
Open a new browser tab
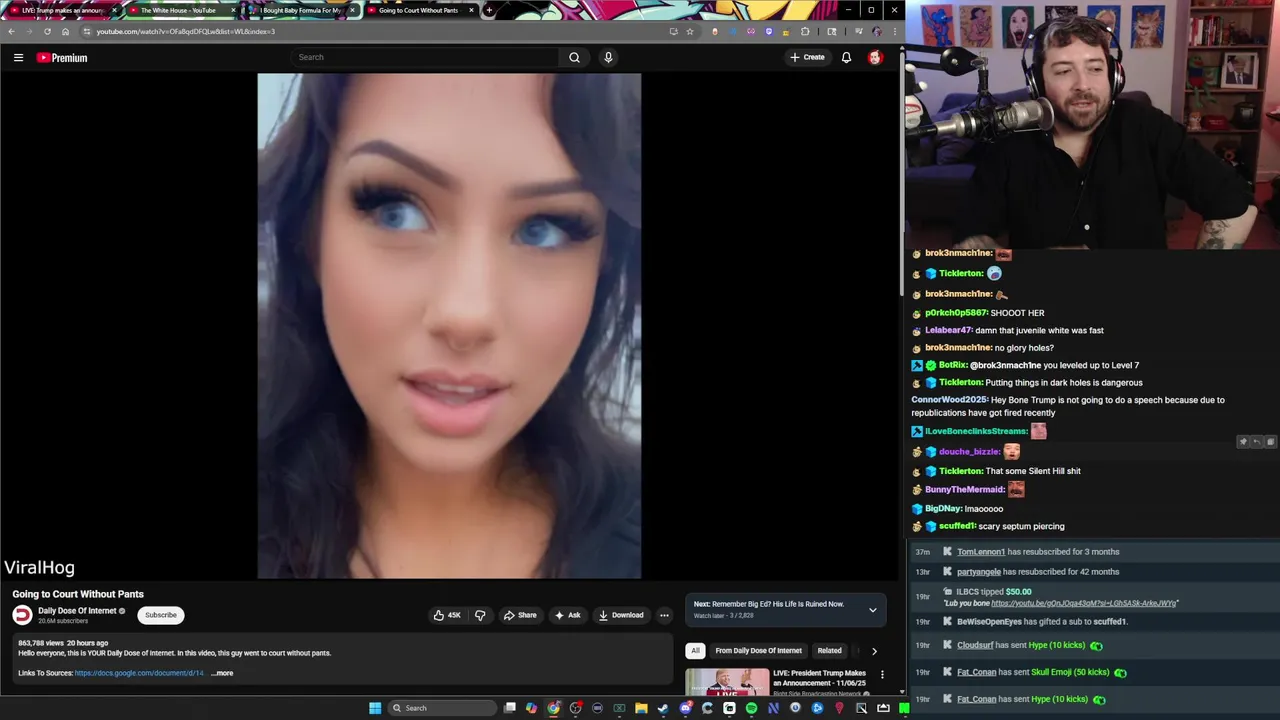[x=489, y=10]
